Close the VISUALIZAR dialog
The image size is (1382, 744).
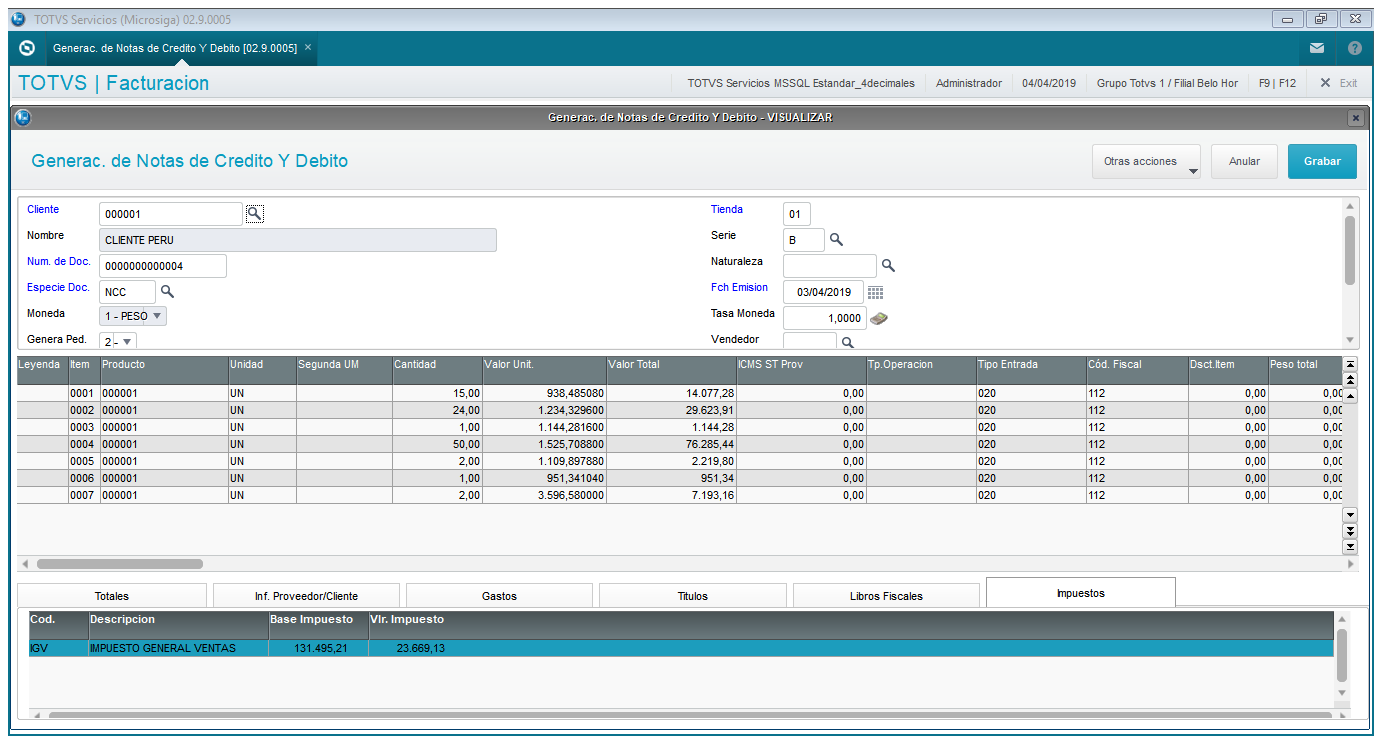click(1356, 118)
